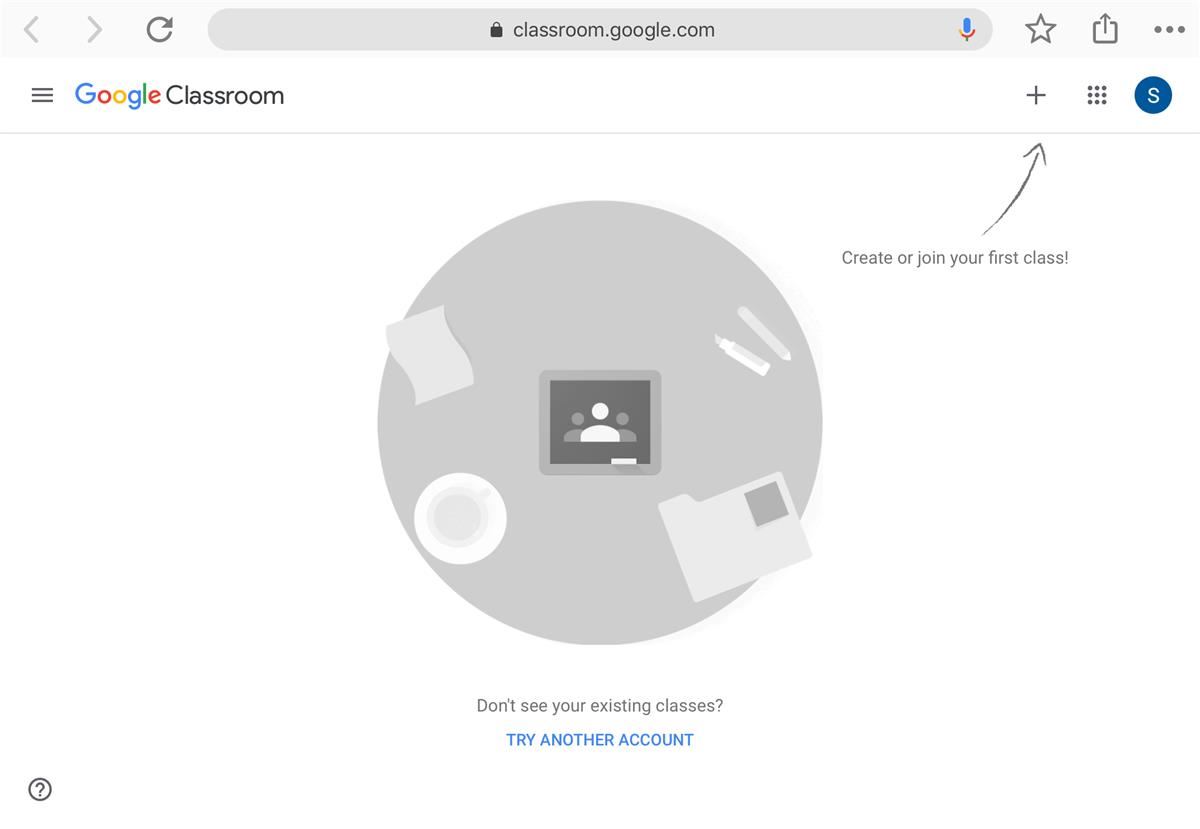Click the folder graphic in the illustration

(x=735, y=537)
